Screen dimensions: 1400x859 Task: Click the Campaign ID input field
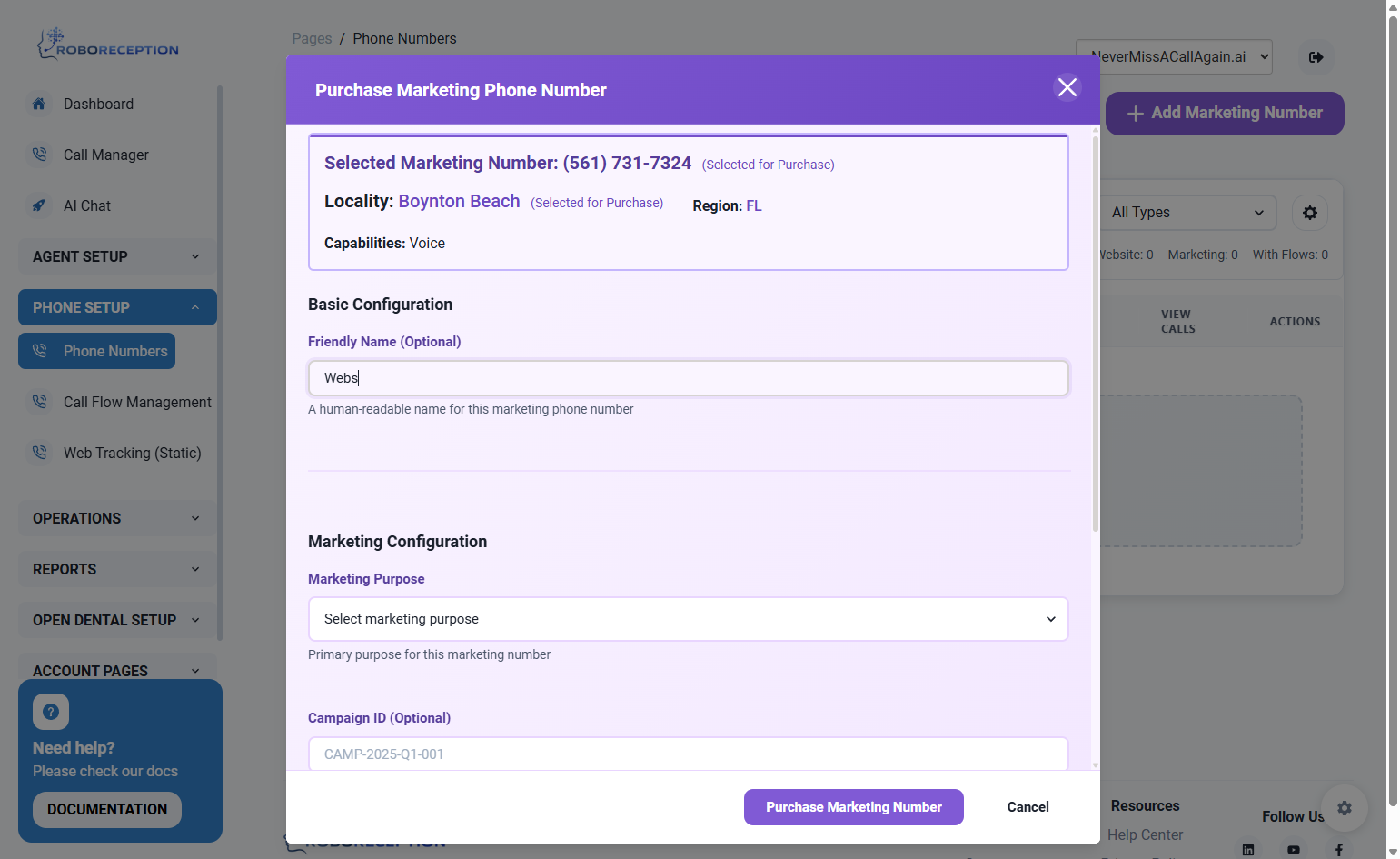[x=689, y=754]
